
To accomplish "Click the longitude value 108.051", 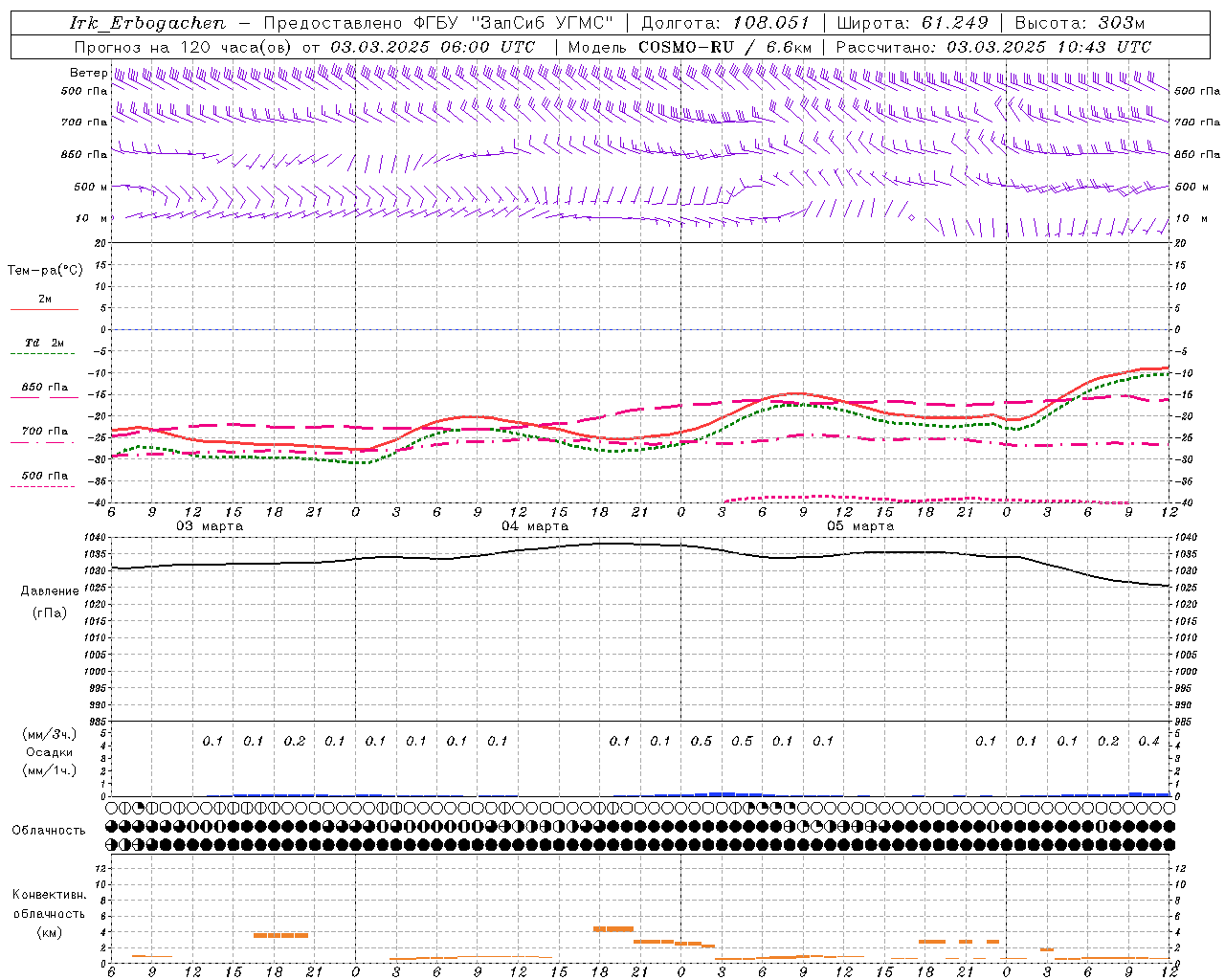I will [771, 23].
